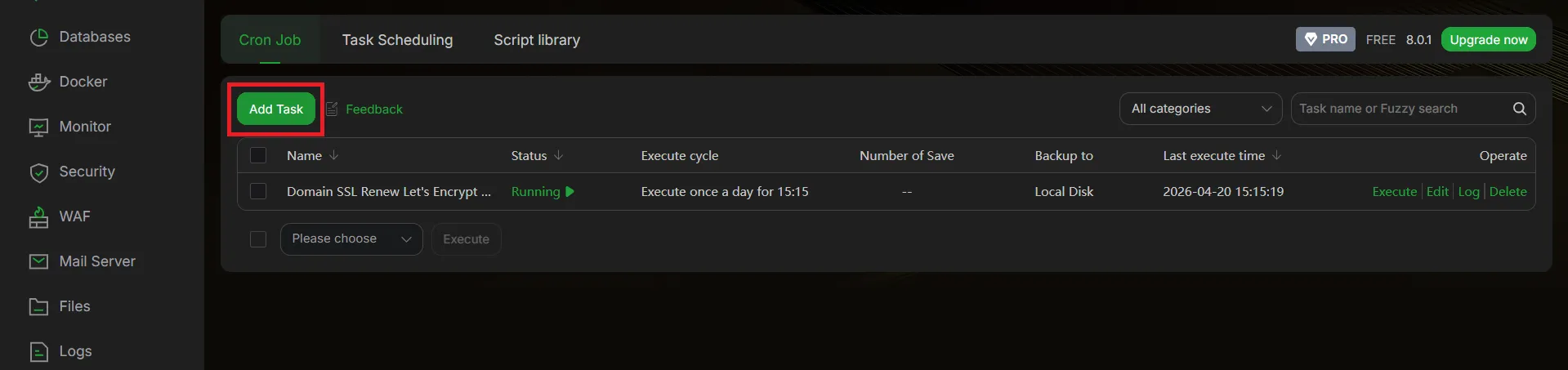Open the Databases sidebar icon
1568x370 pixels.
38,38
